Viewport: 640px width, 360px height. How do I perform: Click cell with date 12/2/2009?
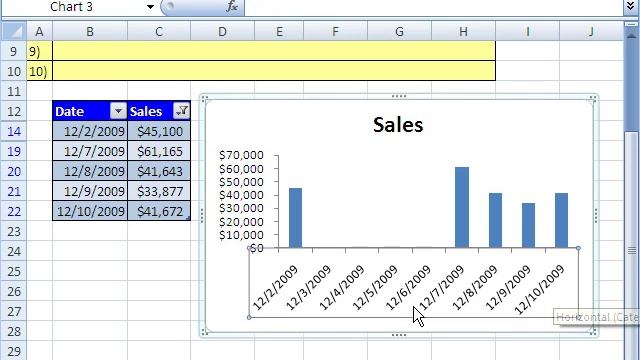pos(90,131)
